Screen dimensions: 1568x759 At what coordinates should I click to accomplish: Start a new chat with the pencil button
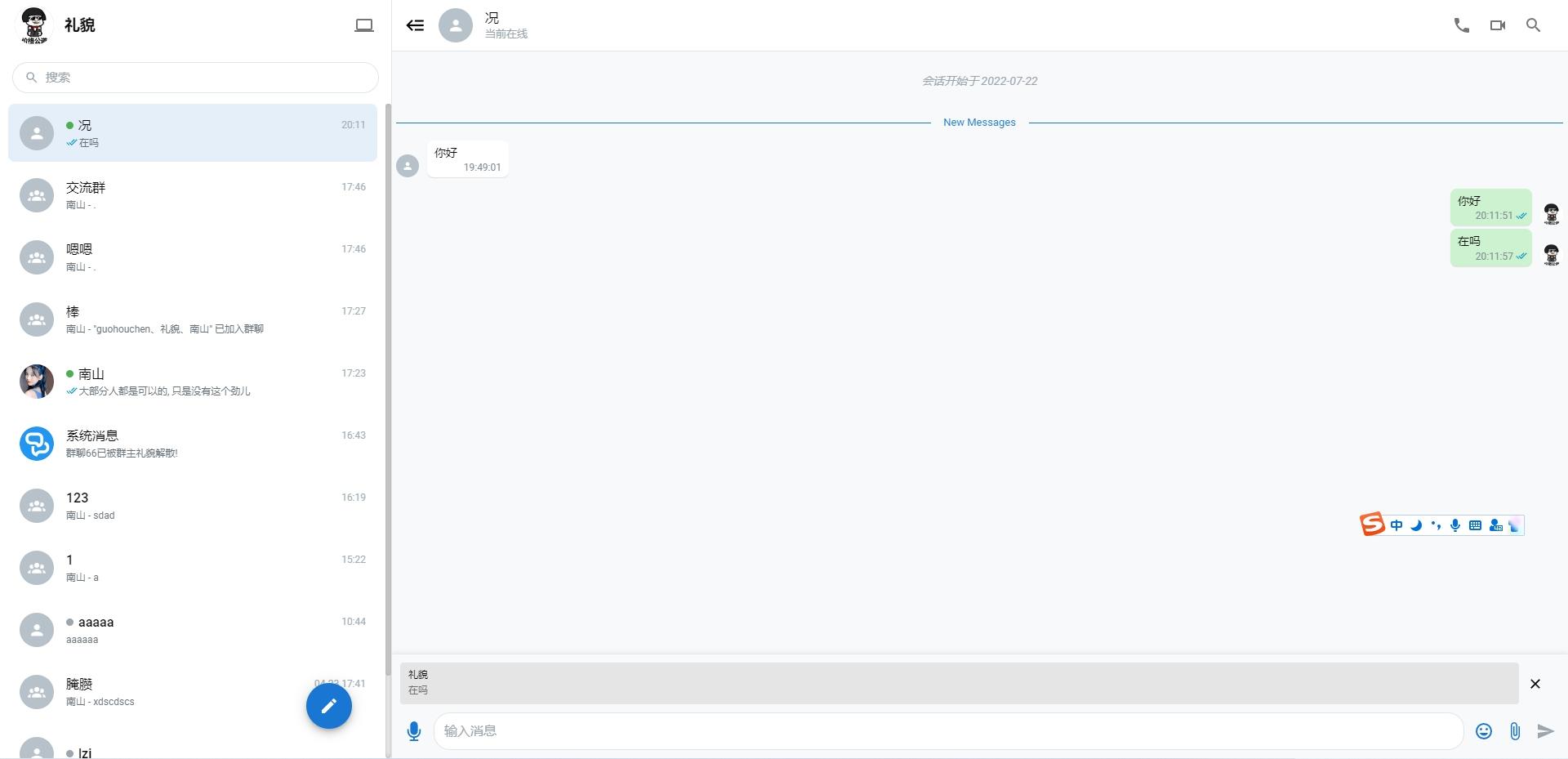pos(329,706)
